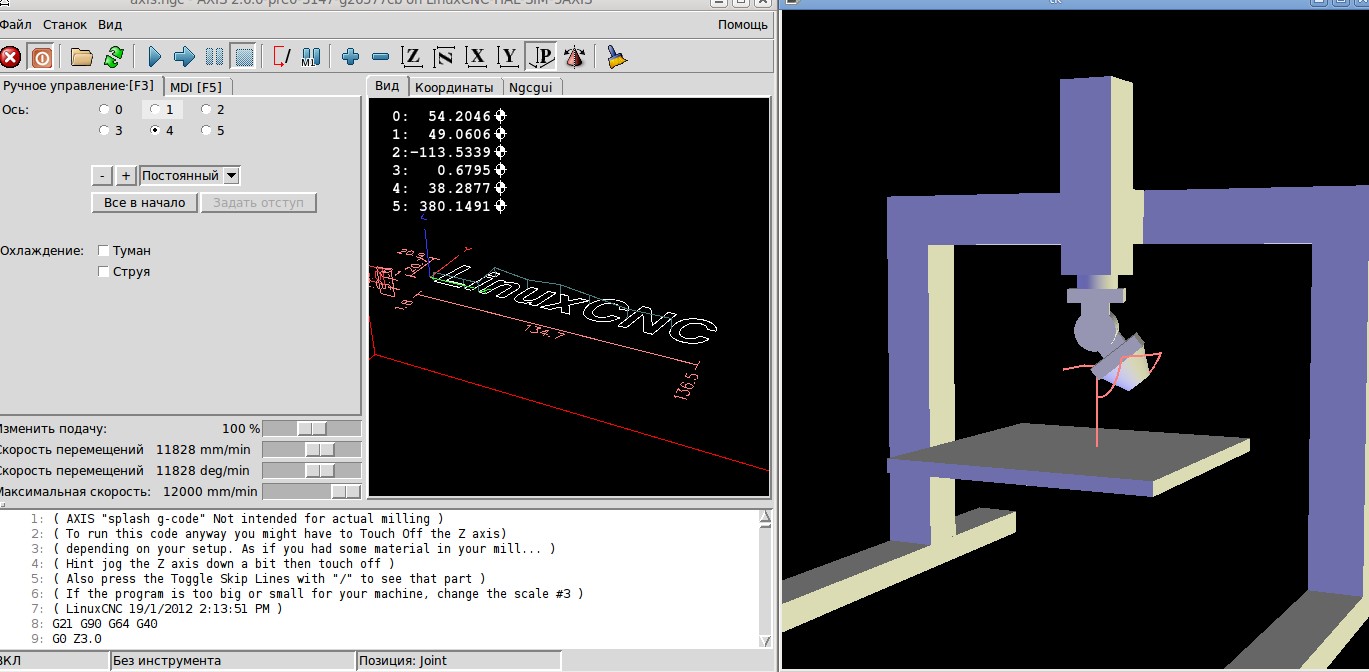Click joint 0 readout value 54.2046
Image resolution: width=1369 pixels, height=672 pixels.
point(458,116)
